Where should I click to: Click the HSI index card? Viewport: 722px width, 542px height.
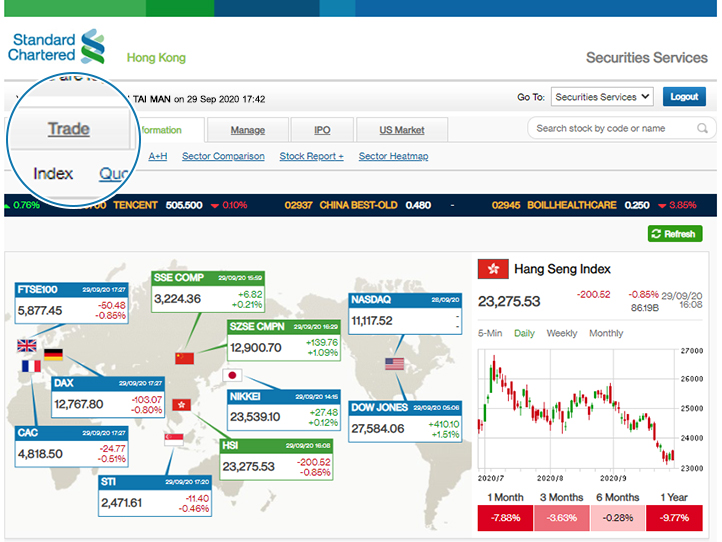[276, 460]
